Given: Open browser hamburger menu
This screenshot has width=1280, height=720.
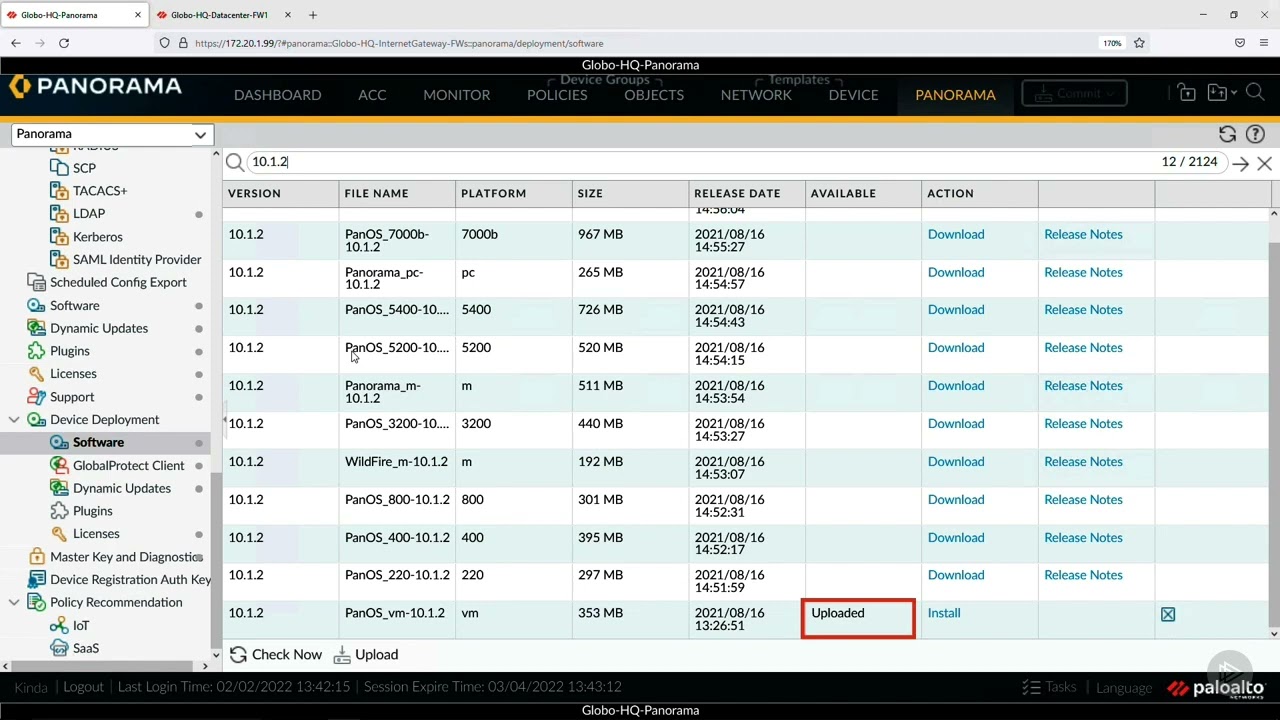Looking at the screenshot, I should click(x=1264, y=43).
